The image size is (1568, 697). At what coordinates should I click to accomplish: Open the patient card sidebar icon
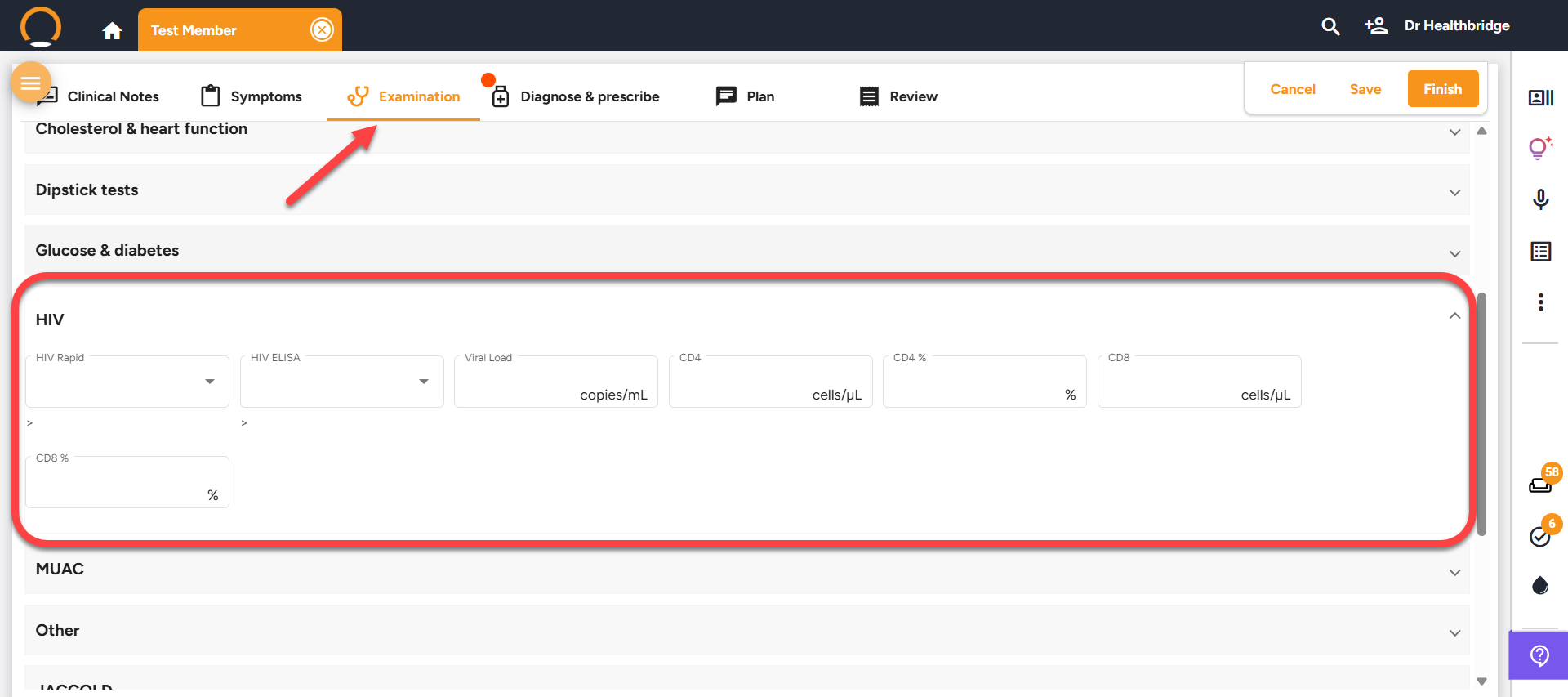[1541, 98]
